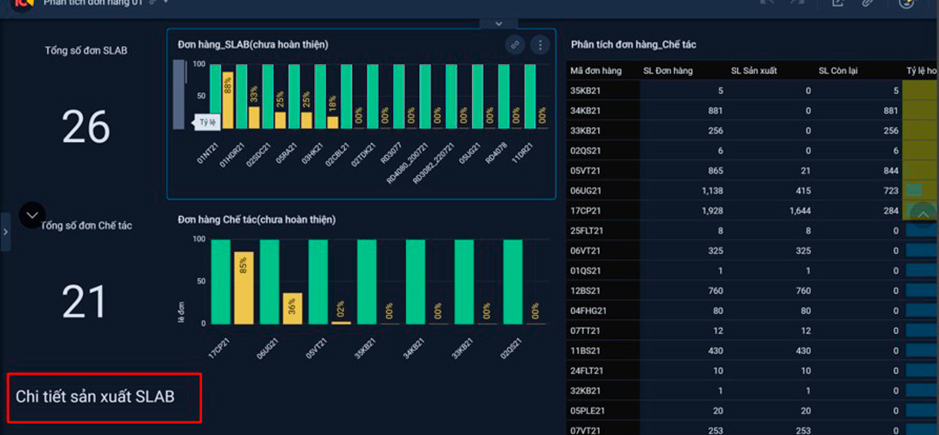Click the 415 production quantity cell
Screen dimensions: 939x435
(804, 191)
